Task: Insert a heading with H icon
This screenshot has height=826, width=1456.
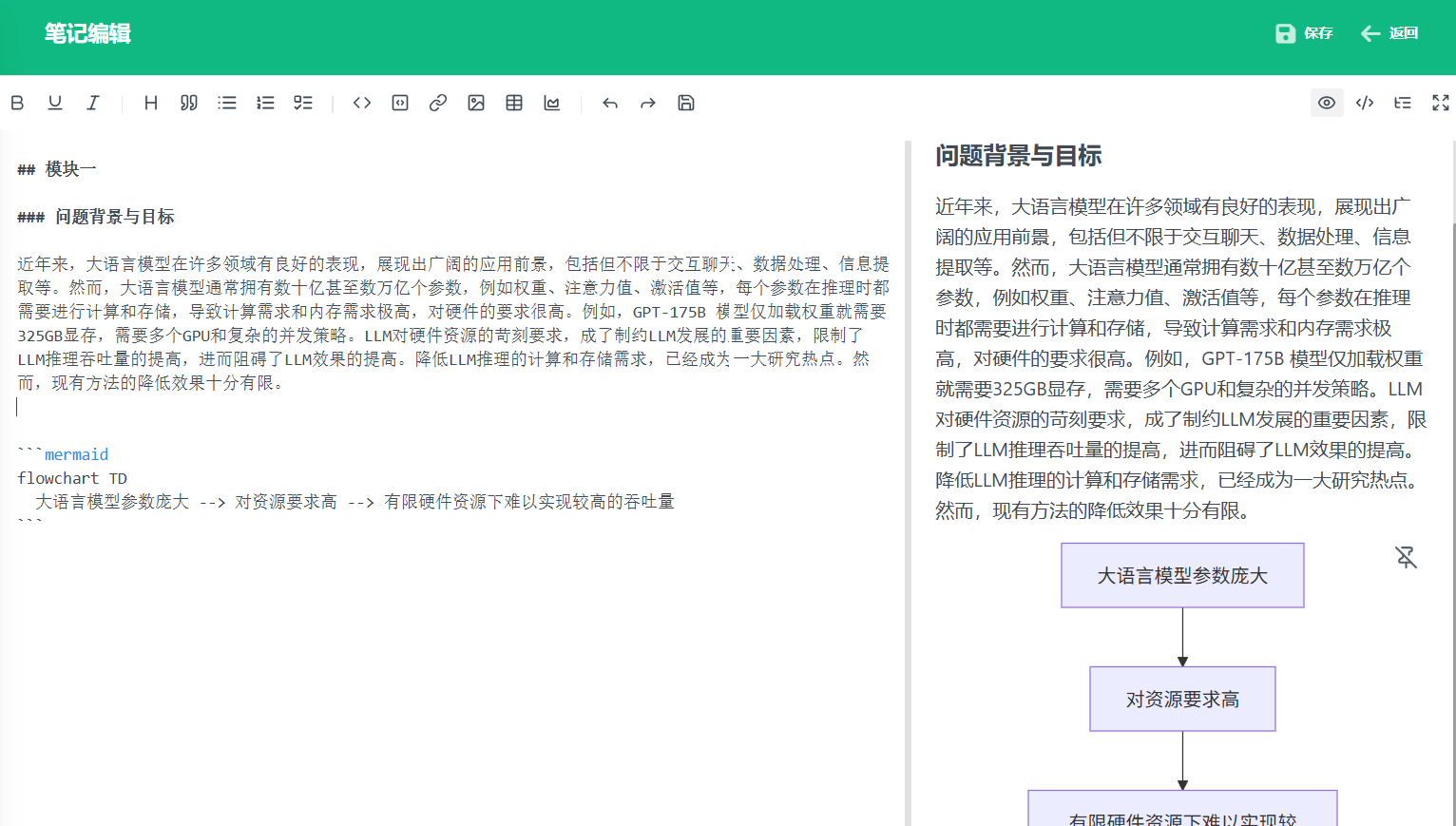Action: click(151, 103)
